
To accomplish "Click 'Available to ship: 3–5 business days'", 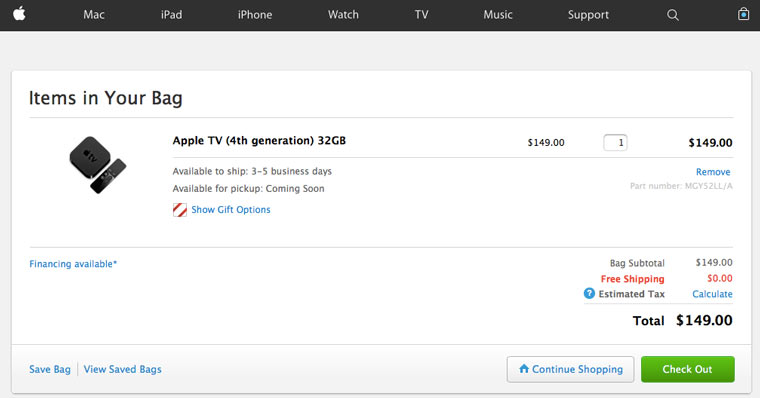I will 252,171.
